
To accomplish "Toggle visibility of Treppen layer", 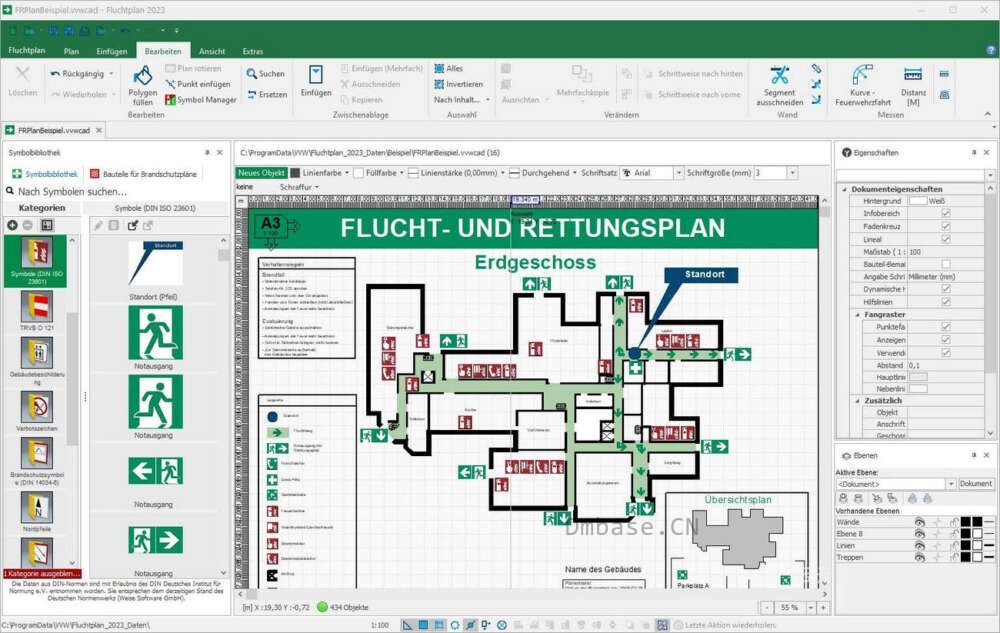I will pos(920,557).
